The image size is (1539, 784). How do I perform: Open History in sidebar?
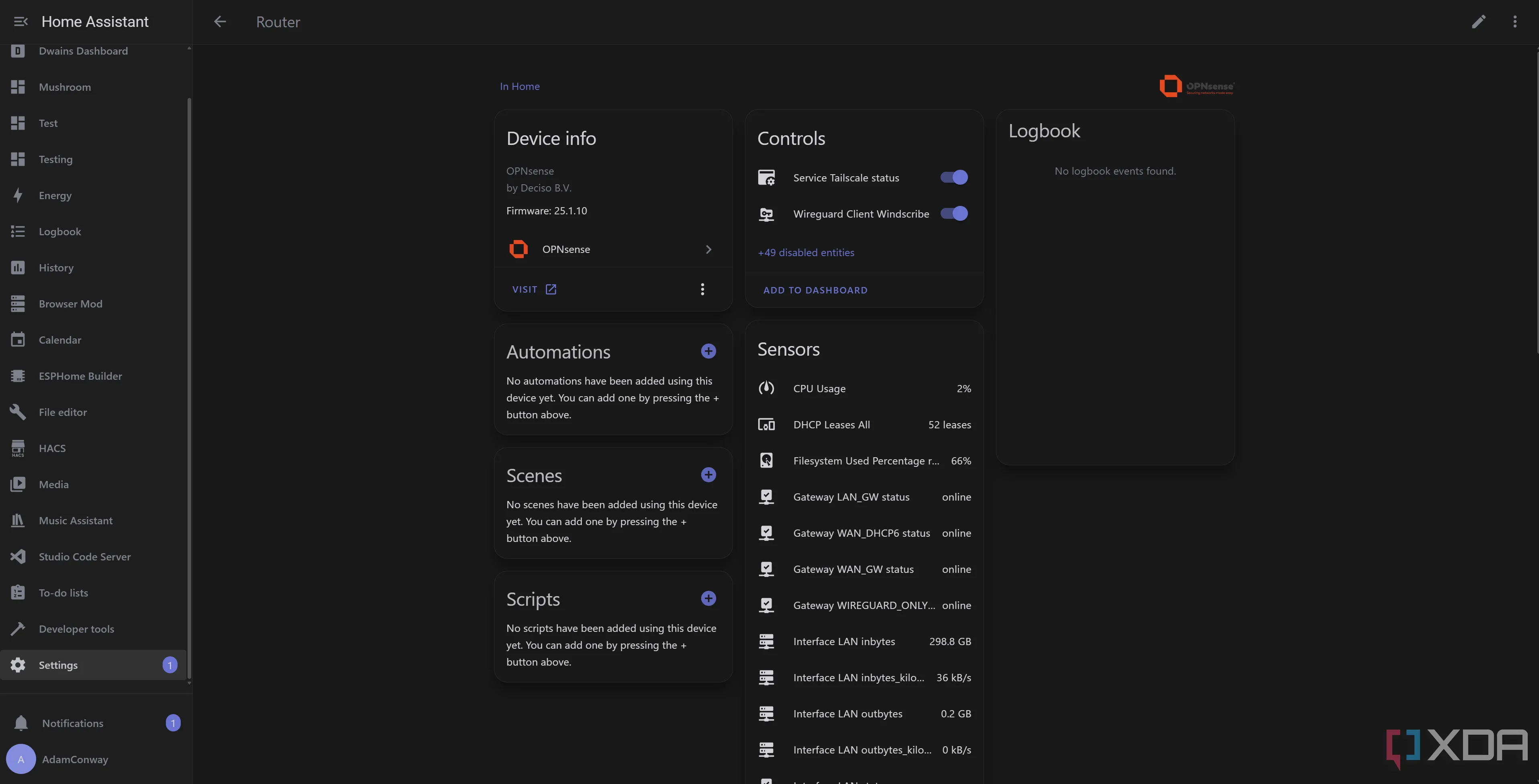[94, 267]
